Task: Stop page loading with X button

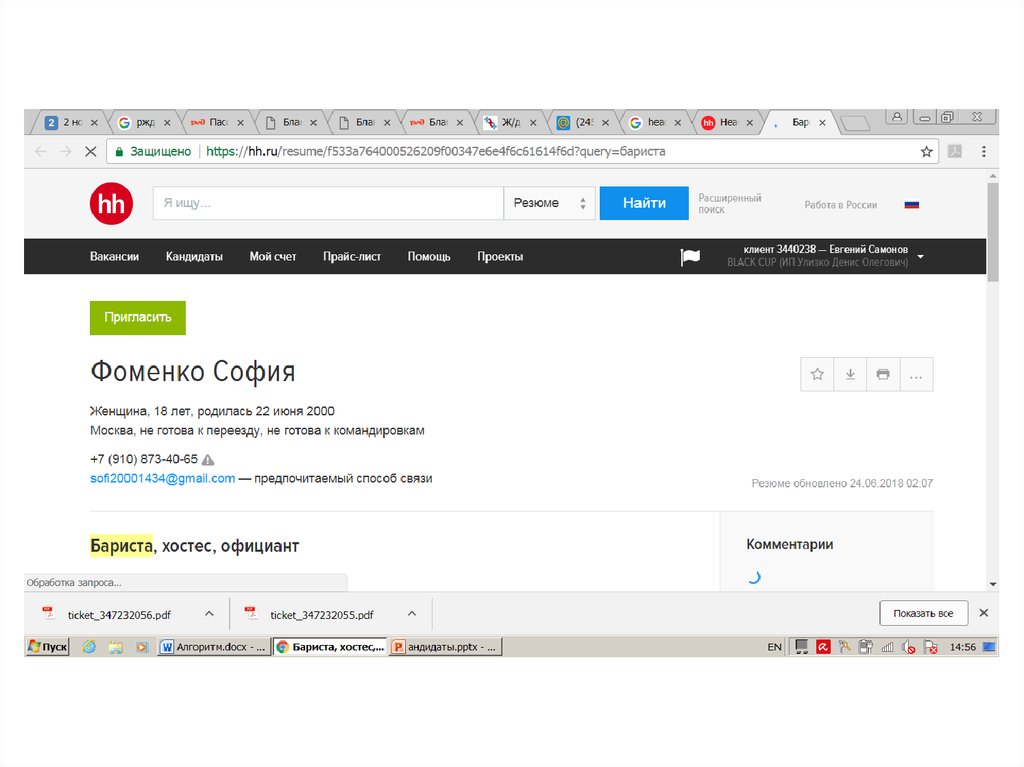Action: (x=90, y=152)
